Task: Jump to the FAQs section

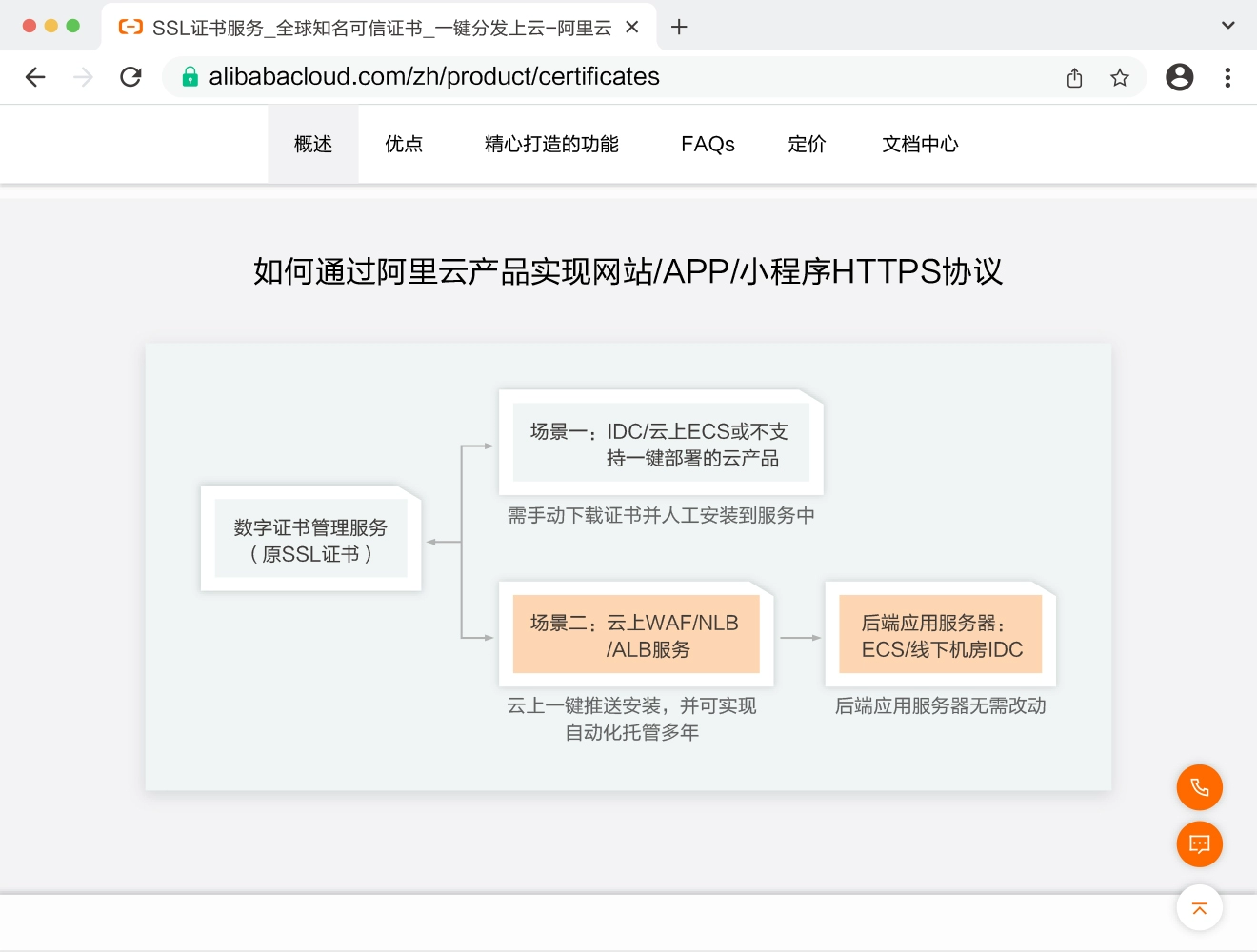Action: click(x=708, y=144)
